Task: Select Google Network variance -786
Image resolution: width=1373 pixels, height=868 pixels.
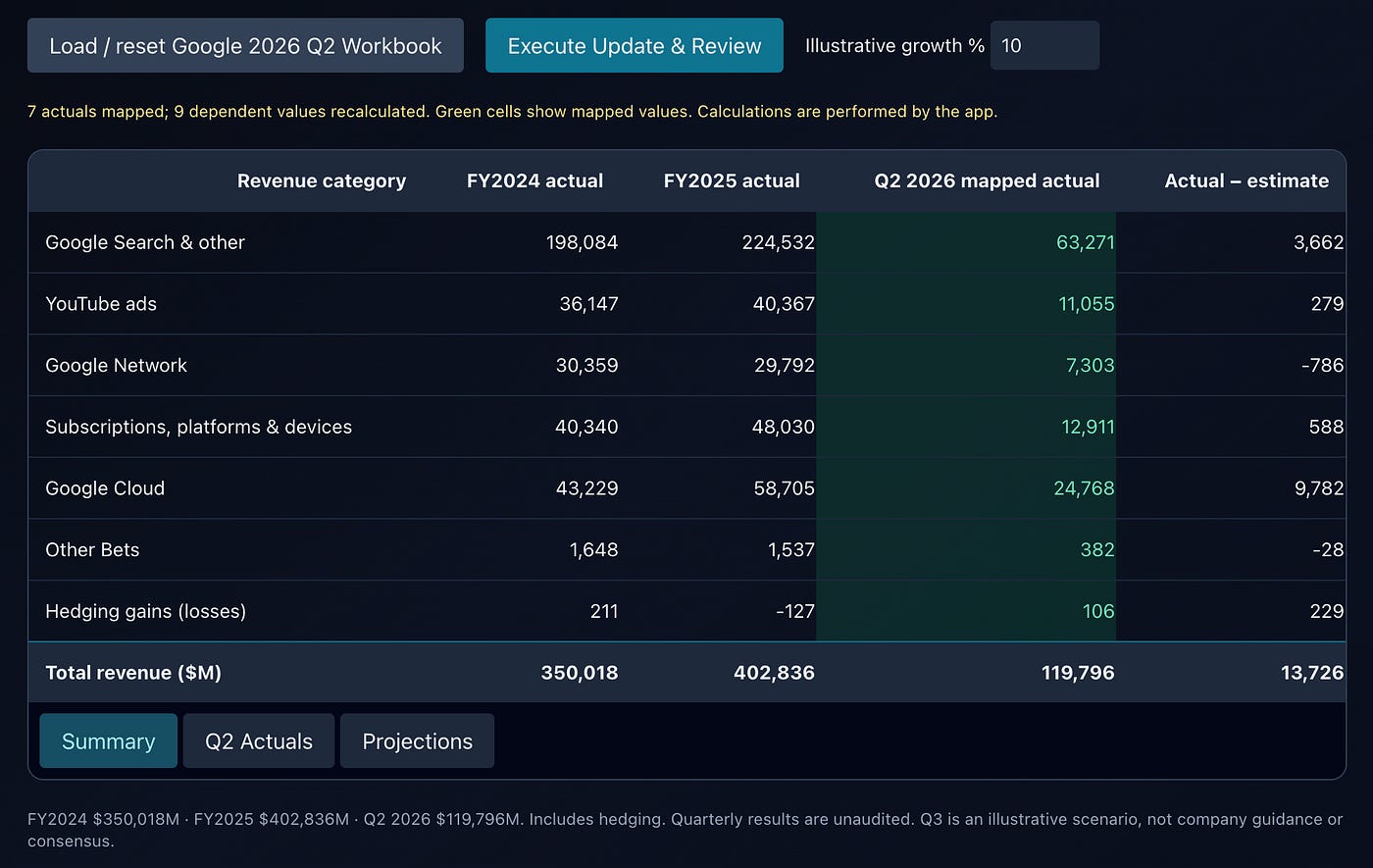Action: [x=1323, y=365]
